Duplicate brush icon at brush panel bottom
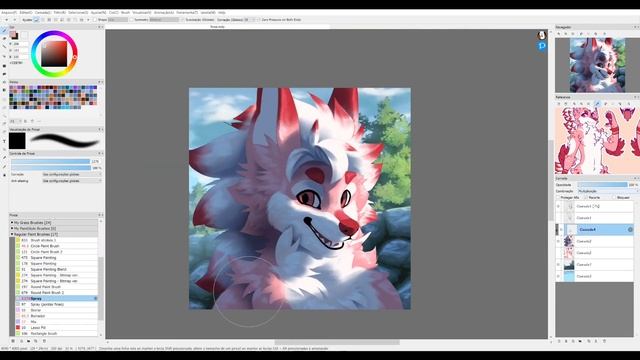The height and width of the screenshot is (360, 640). click(36, 341)
